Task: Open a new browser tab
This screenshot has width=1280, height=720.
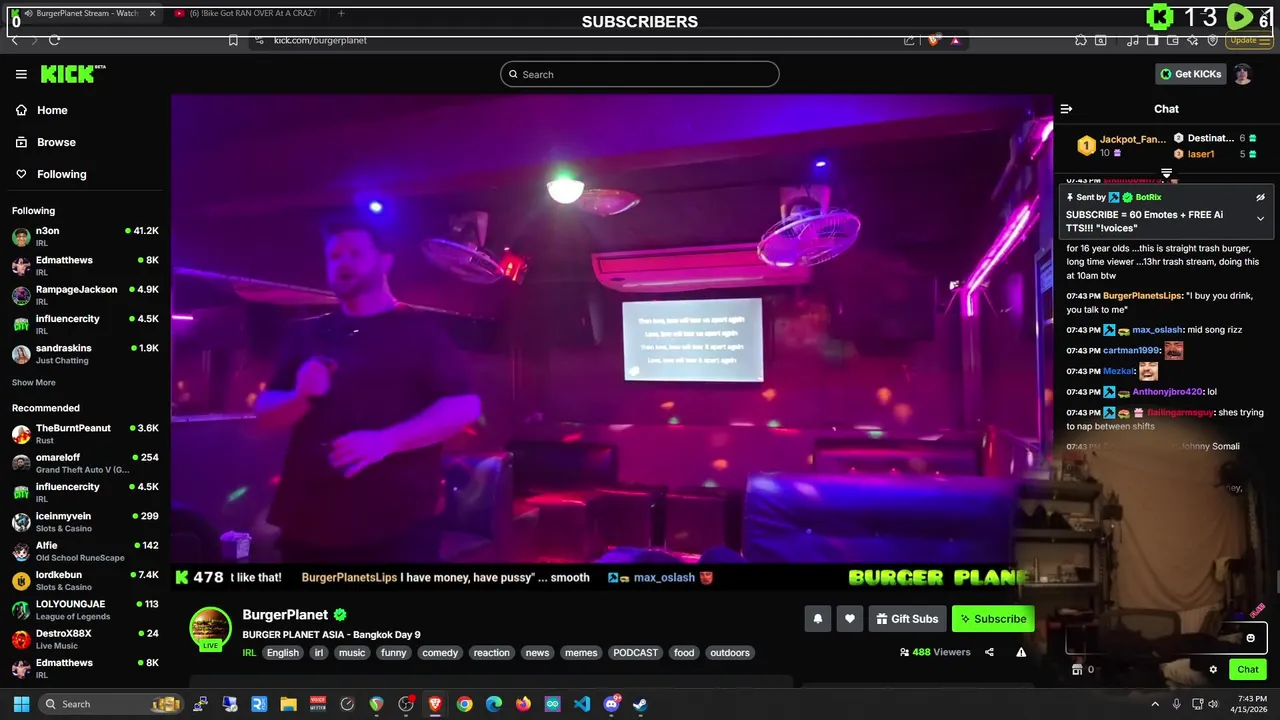Action: (x=341, y=13)
